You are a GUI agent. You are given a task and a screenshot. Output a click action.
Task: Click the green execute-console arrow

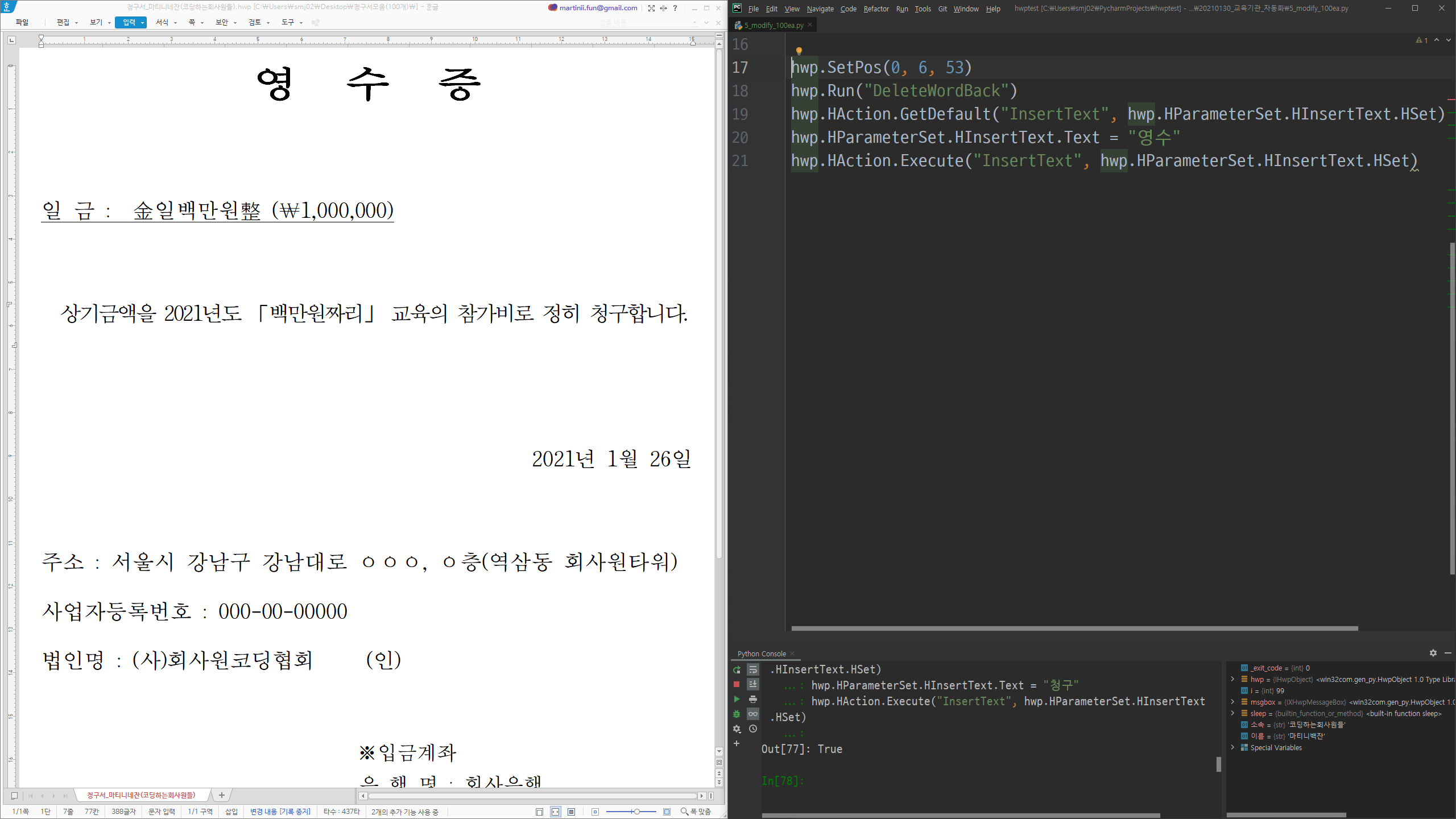[737, 699]
